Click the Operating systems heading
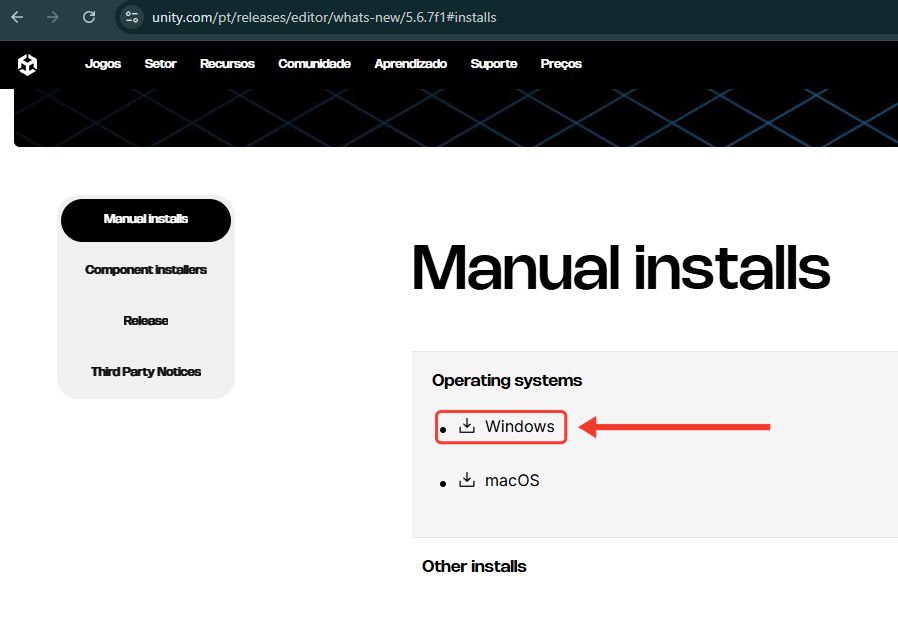The image size is (898, 634). coord(507,380)
